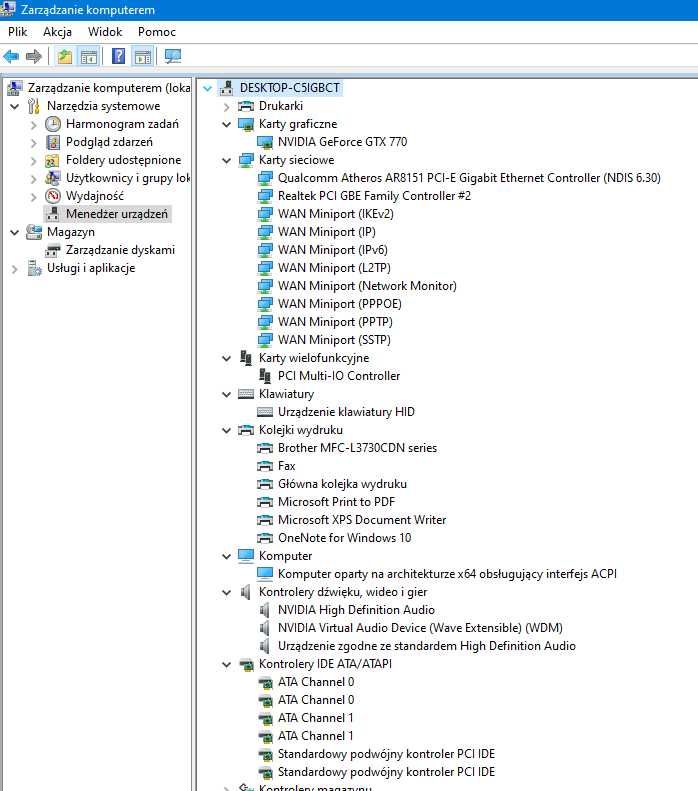Select NVIDIA High Definition Audio
Image resolution: width=698 pixels, height=791 pixels.
(356, 610)
